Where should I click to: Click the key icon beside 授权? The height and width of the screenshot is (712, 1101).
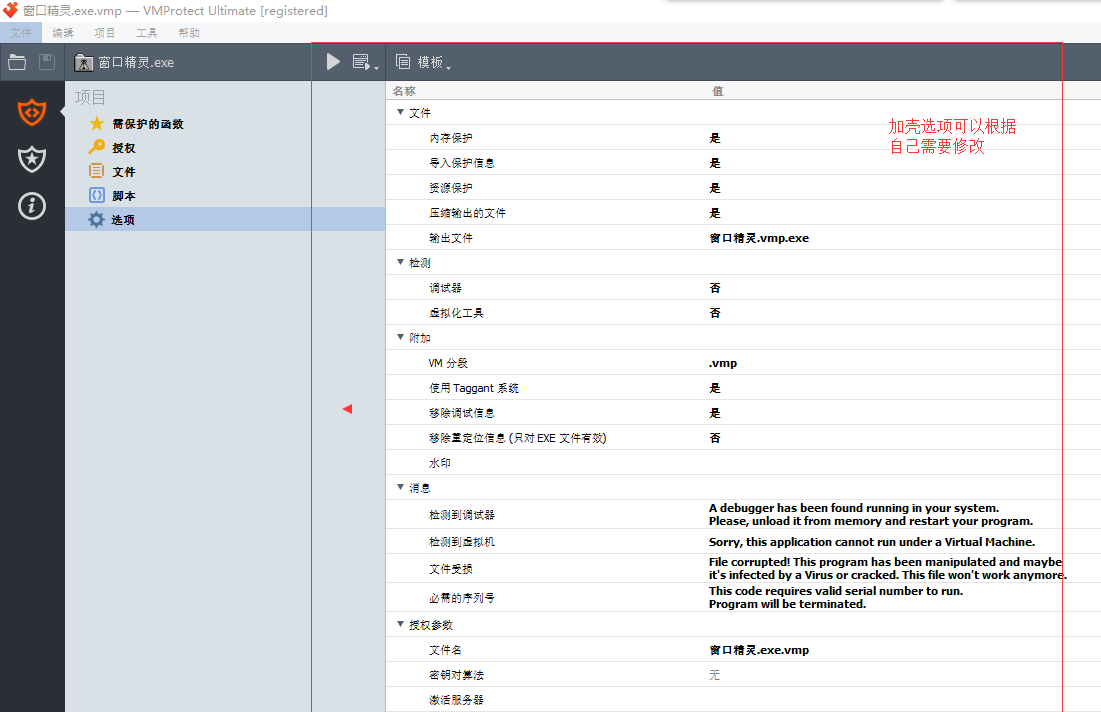(x=97, y=147)
